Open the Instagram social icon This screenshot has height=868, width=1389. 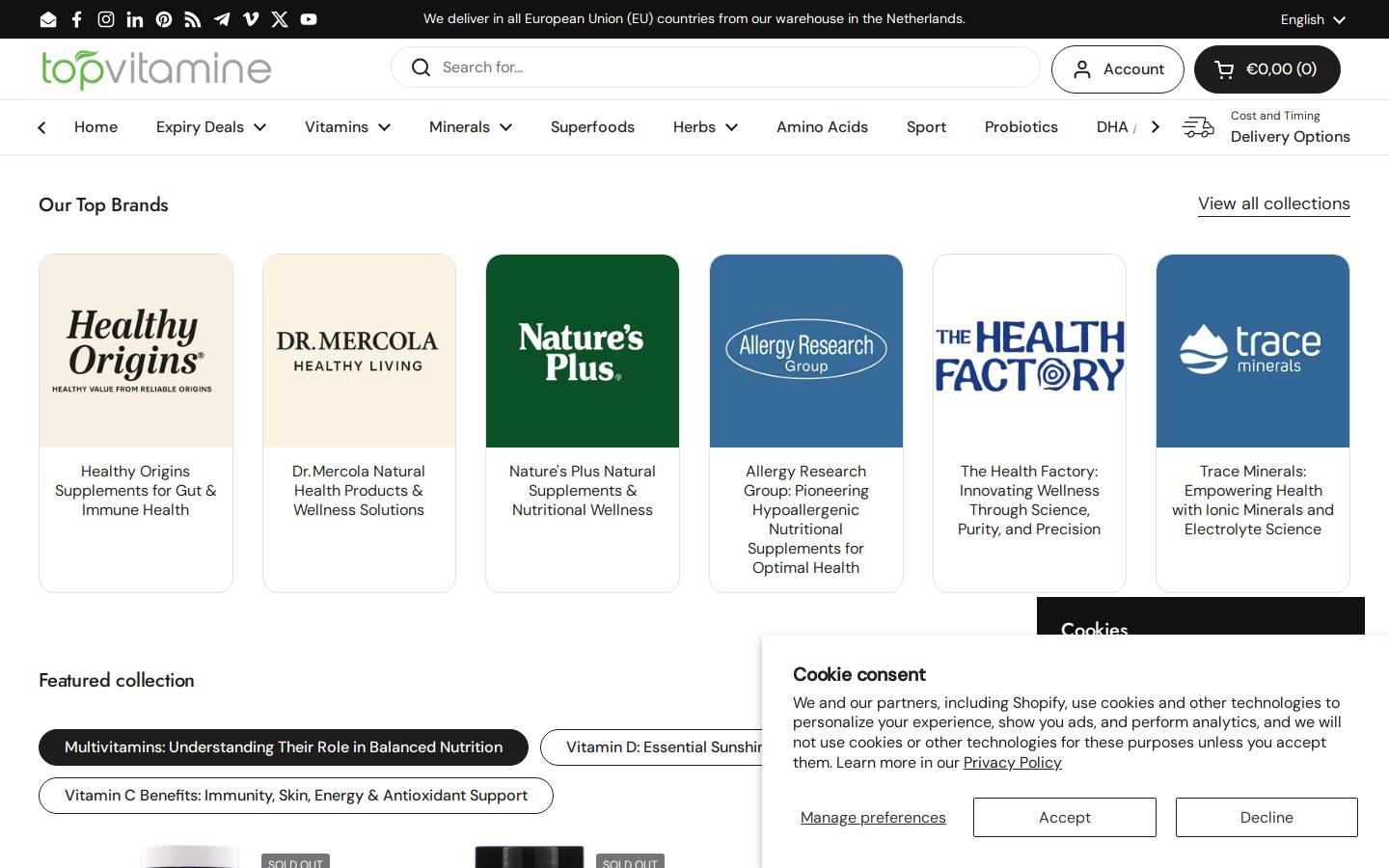(106, 19)
